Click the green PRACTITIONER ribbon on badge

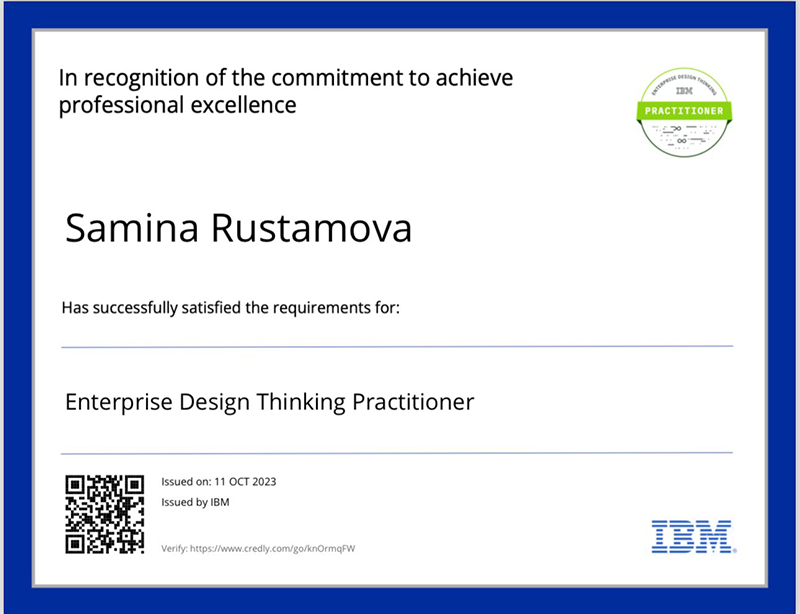(x=684, y=111)
